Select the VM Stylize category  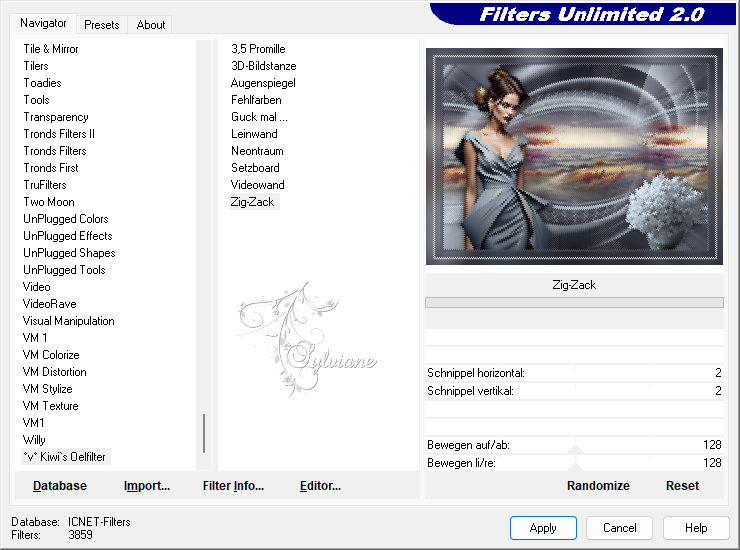[x=47, y=389]
